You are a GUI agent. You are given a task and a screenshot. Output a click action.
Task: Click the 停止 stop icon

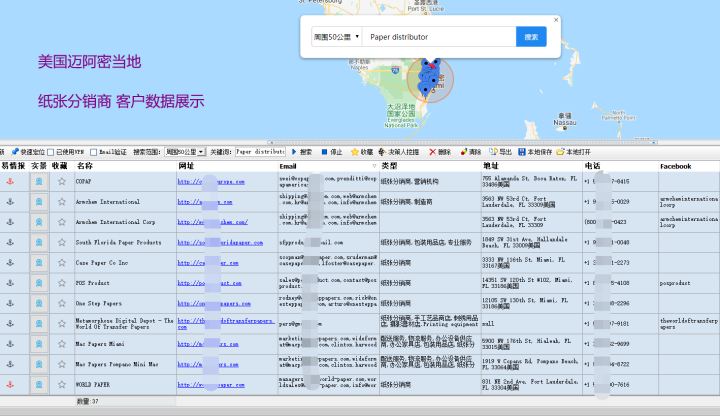(x=324, y=152)
